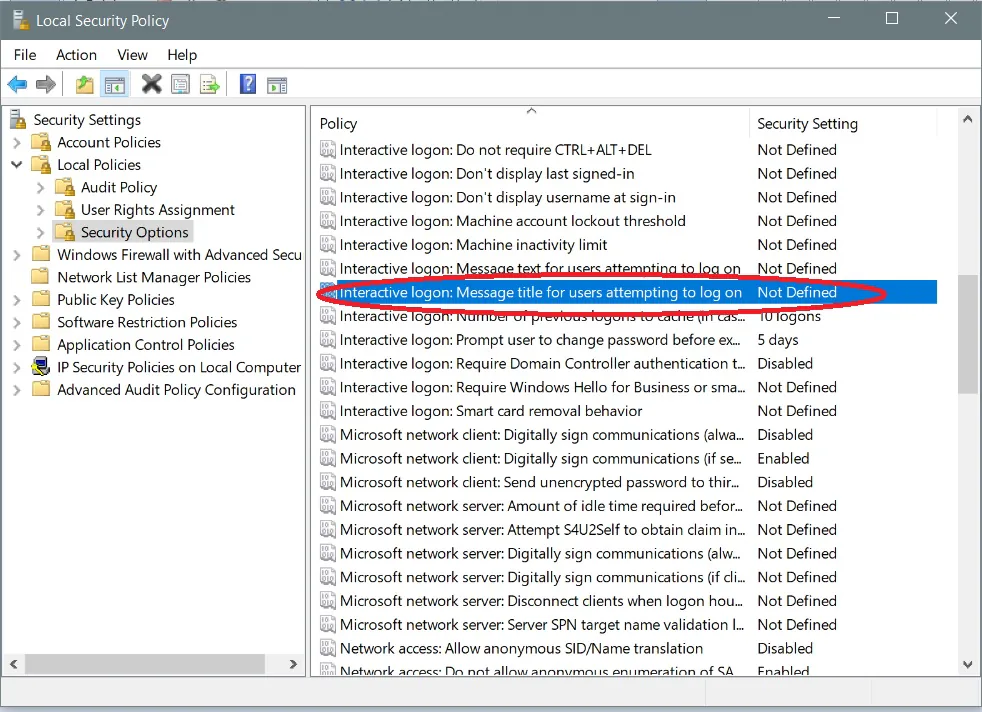Click the '5 days' security setting value
Screen dimensions: 982x712
(x=778, y=340)
